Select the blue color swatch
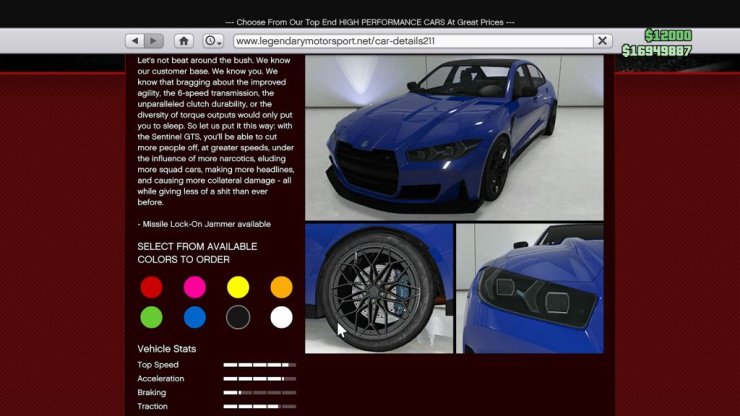This screenshot has height=416, width=740. click(194, 318)
